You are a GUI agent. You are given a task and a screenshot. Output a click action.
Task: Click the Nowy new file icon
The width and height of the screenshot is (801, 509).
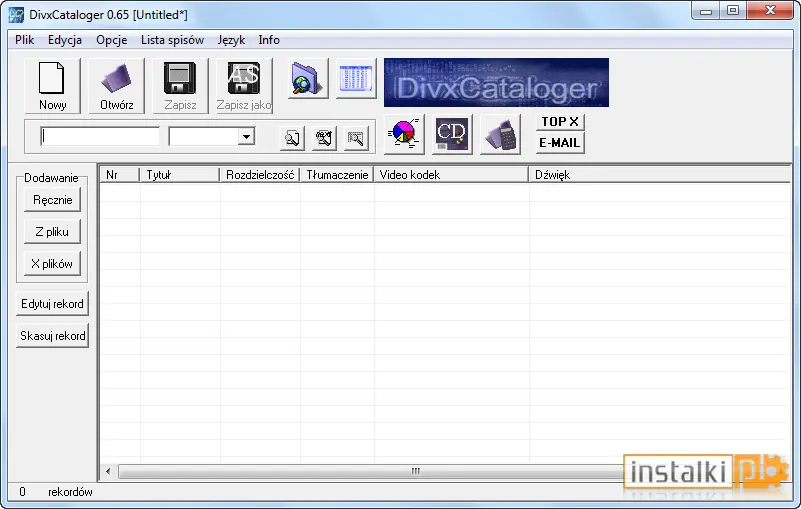pos(52,85)
